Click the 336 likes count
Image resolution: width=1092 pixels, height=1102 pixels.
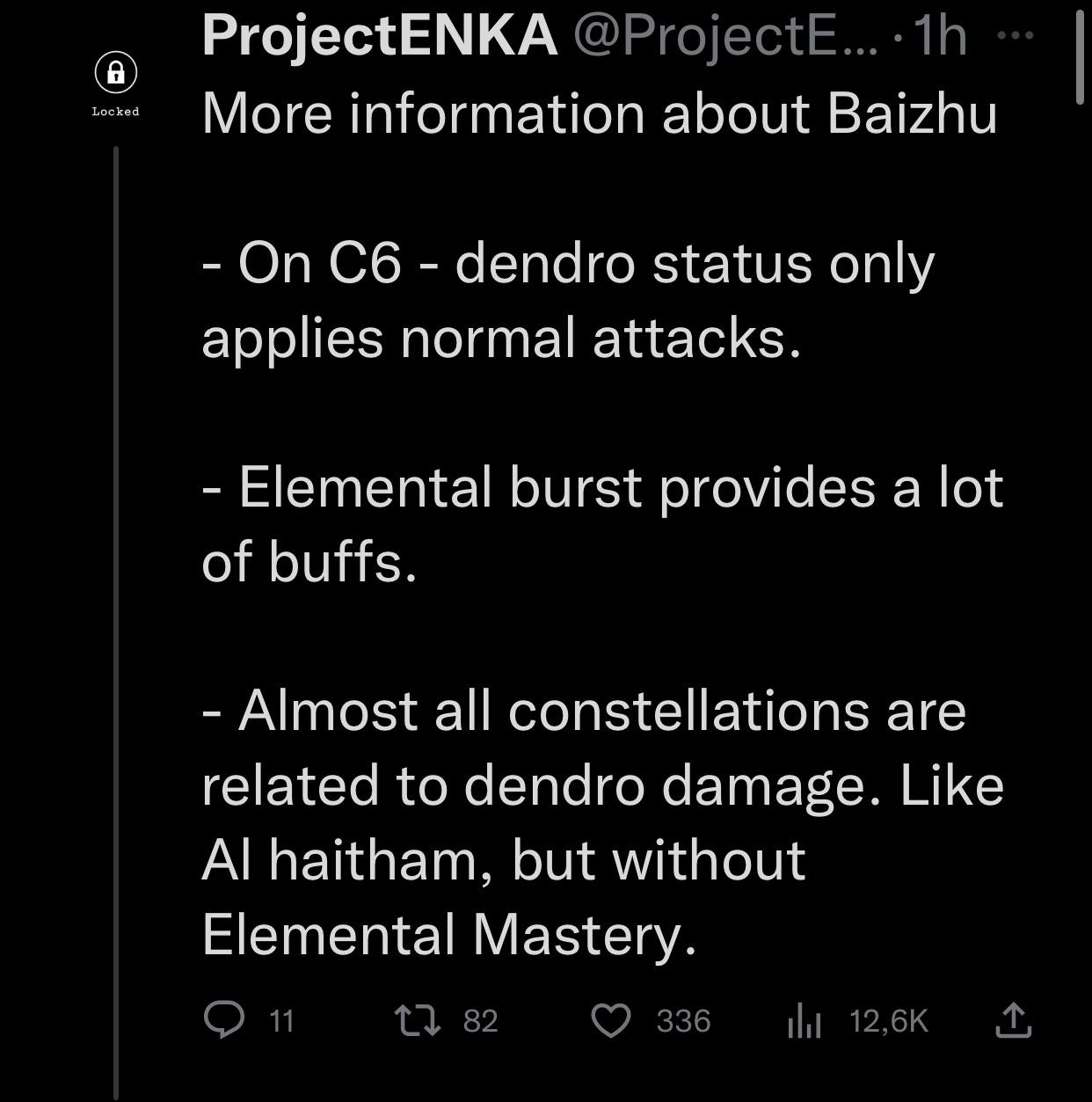pyautogui.click(x=683, y=1021)
